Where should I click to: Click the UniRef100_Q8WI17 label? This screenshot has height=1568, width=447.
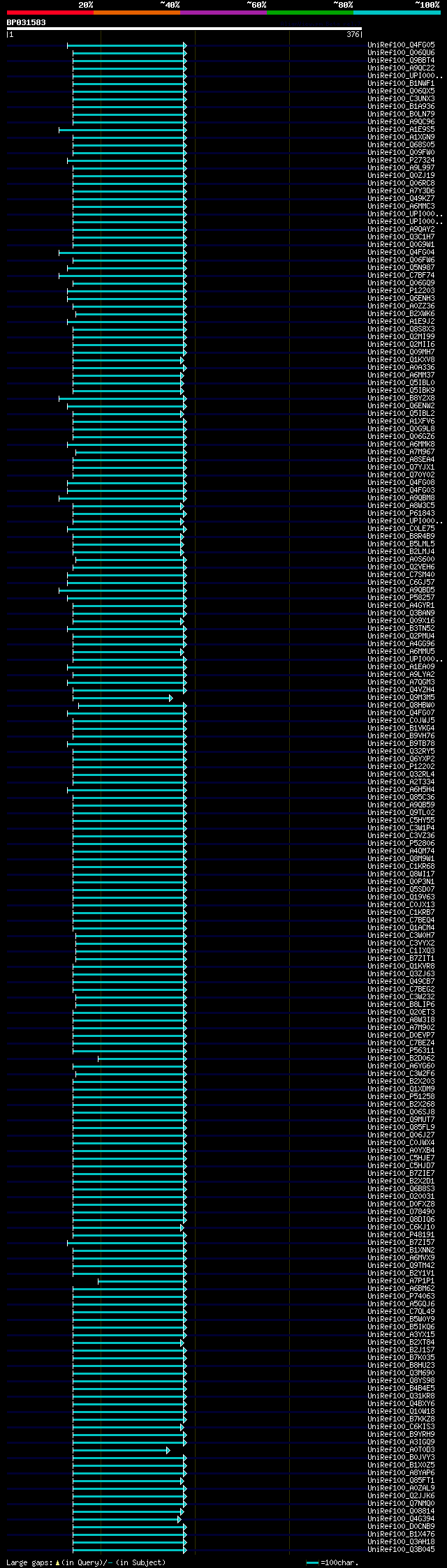pos(401,874)
